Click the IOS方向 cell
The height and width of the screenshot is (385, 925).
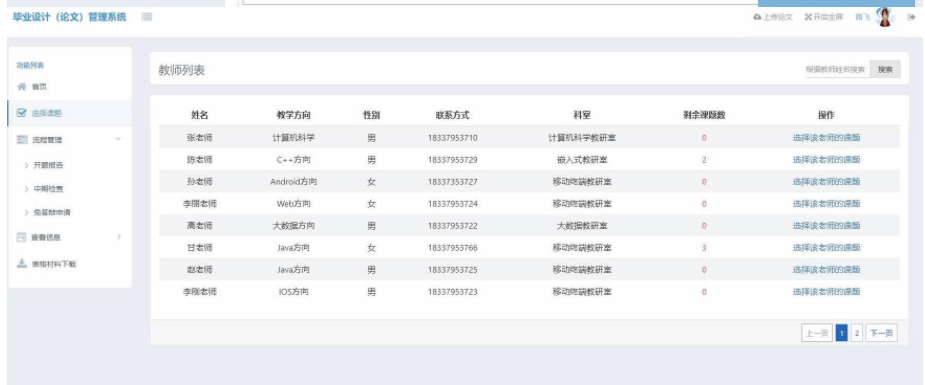(293, 292)
